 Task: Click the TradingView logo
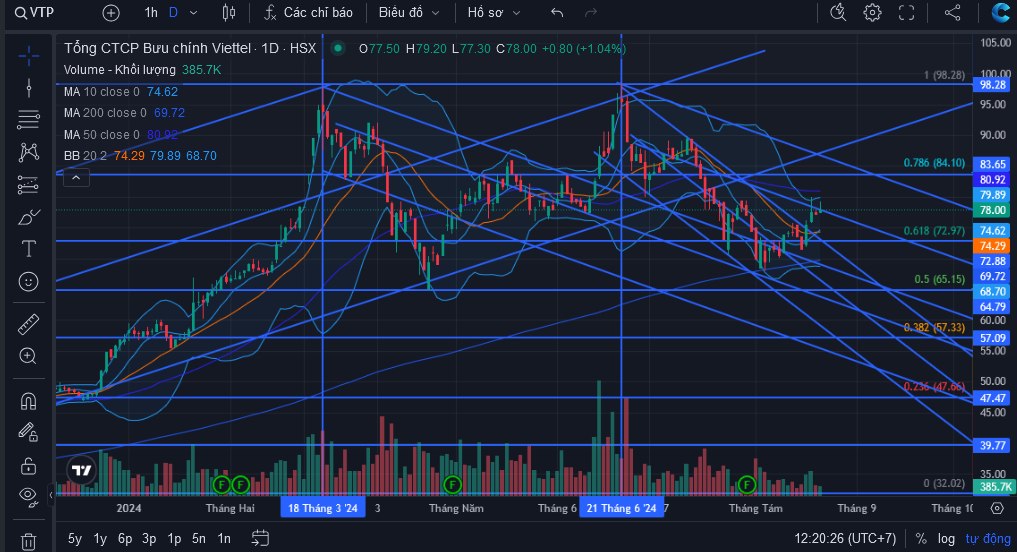[x=82, y=470]
